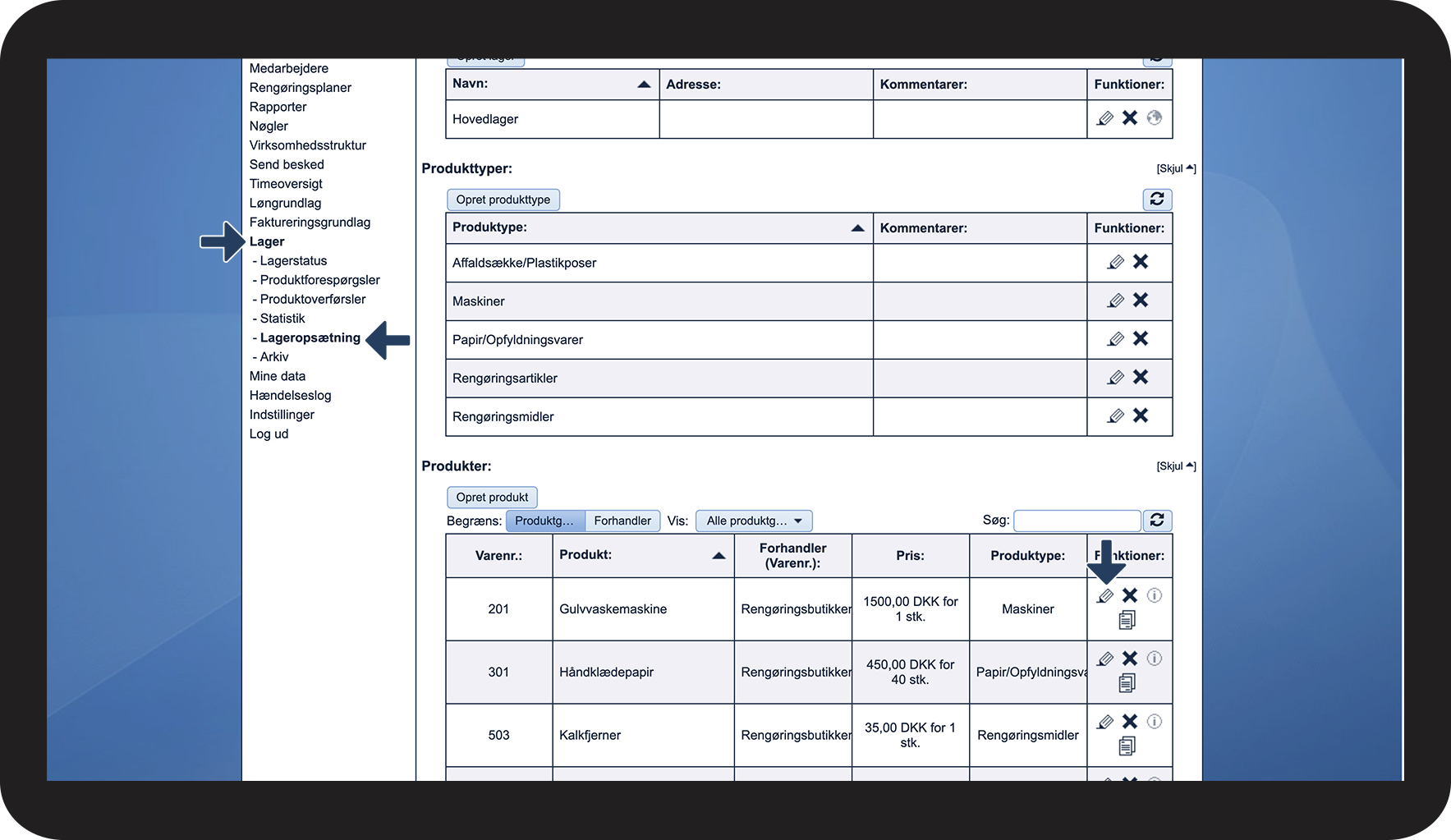Copy the Håndklædepapir product

1127,682
